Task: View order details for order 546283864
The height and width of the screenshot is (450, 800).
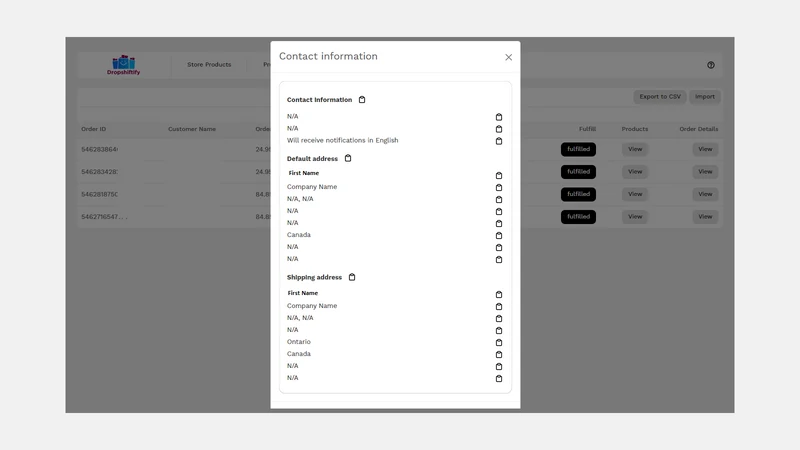Action: (x=705, y=149)
